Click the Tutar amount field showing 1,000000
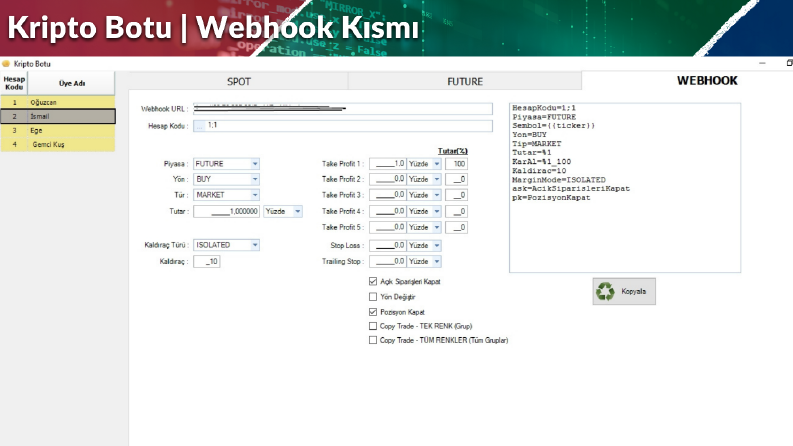The height and width of the screenshot is (446, 793). (227, 211)
